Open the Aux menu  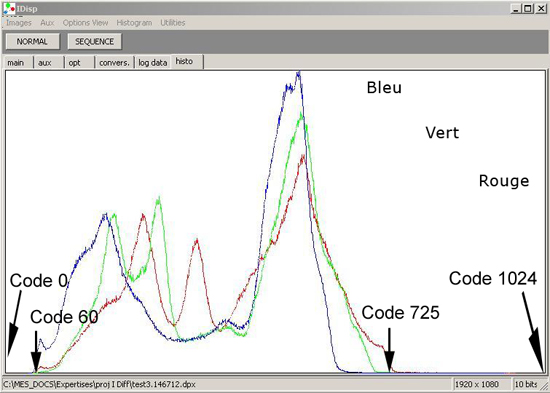[47, 23]
